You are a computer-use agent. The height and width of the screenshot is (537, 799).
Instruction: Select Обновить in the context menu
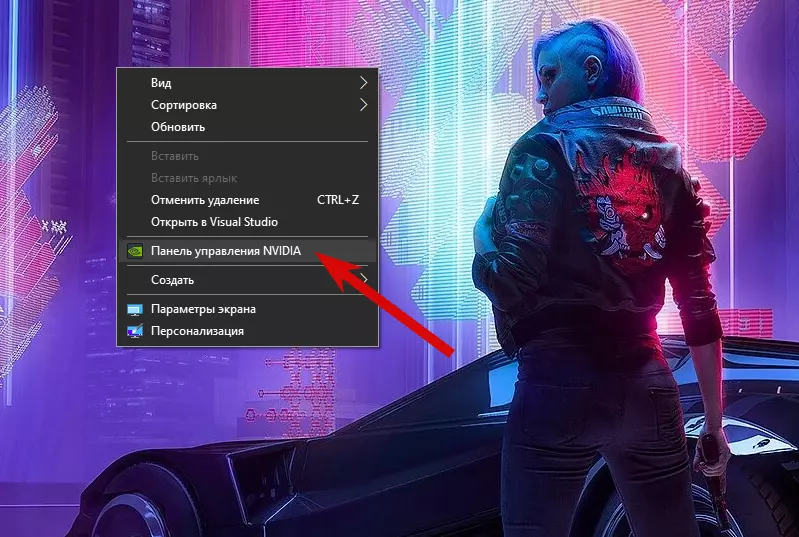click(x=248, y=127)
